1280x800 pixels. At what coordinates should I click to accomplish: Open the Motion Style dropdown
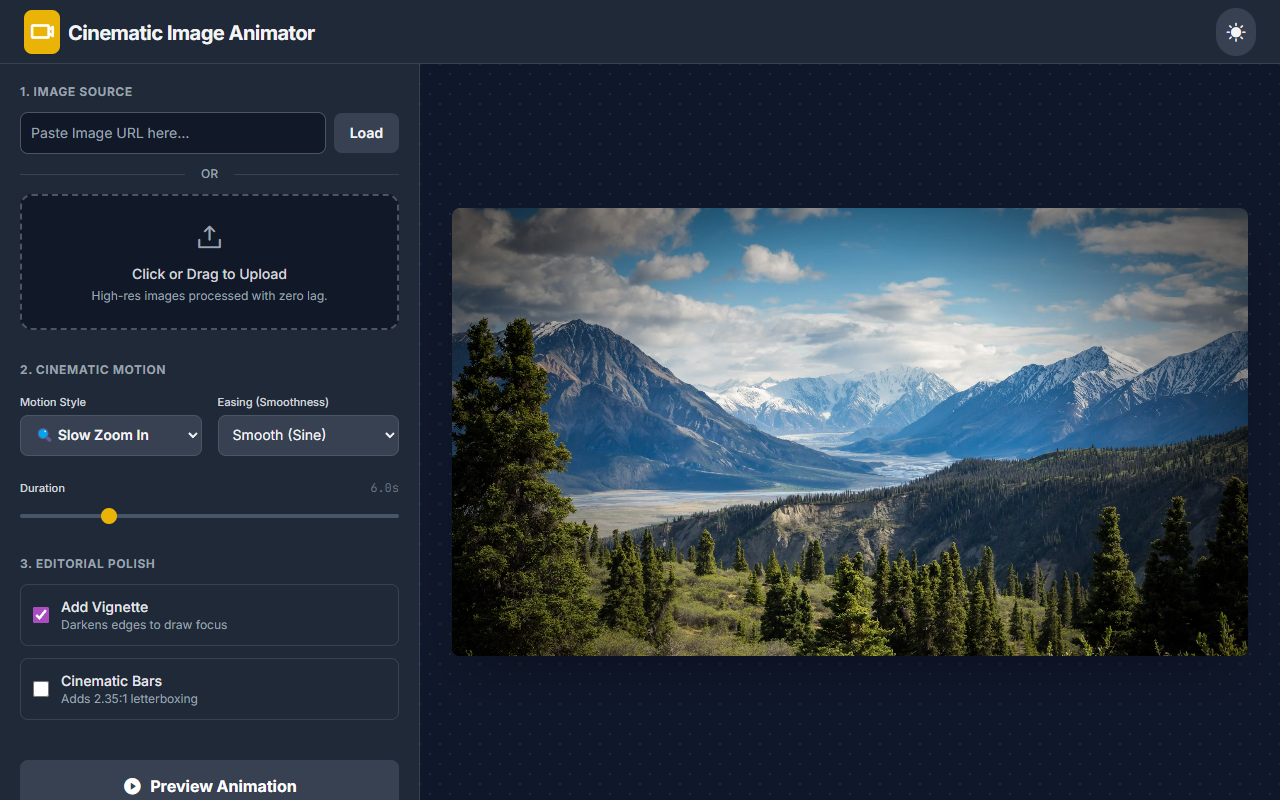coord(111,435)
